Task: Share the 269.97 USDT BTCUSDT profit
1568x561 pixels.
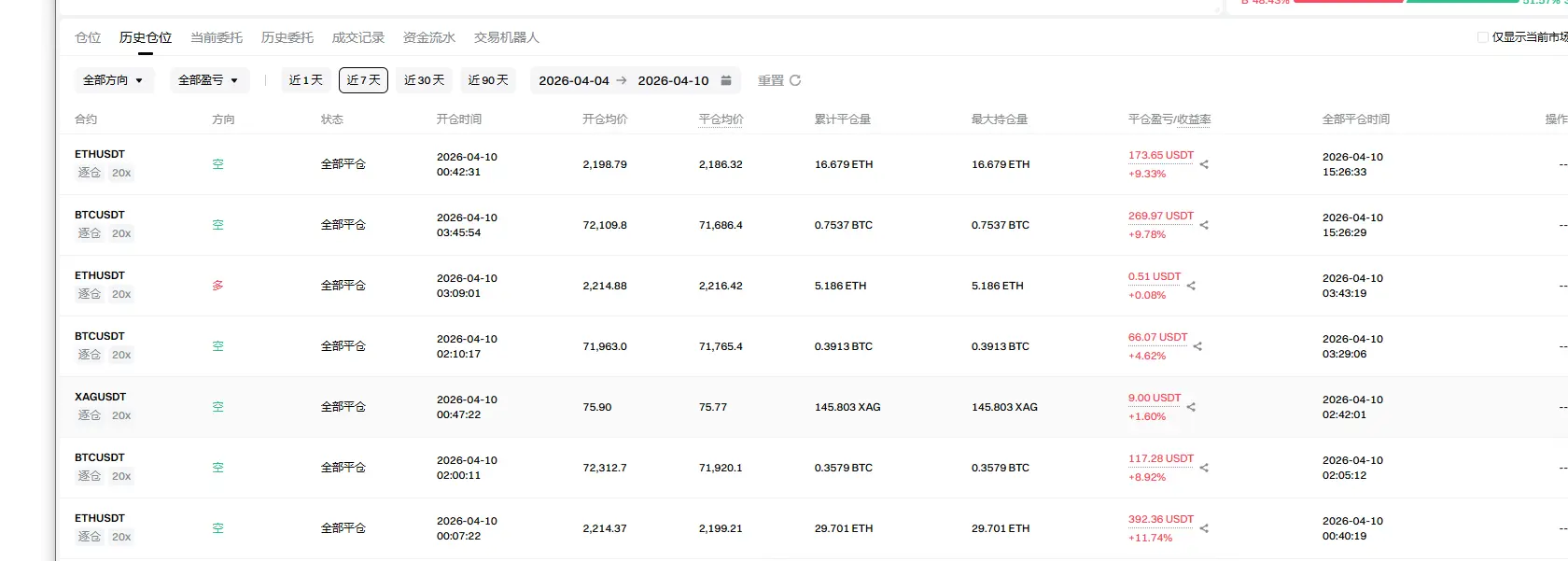Action: 1204,225
